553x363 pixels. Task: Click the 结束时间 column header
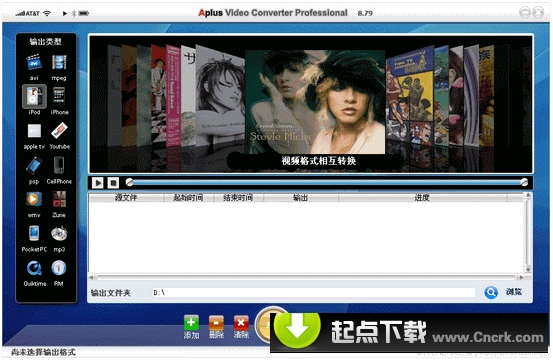238,198
